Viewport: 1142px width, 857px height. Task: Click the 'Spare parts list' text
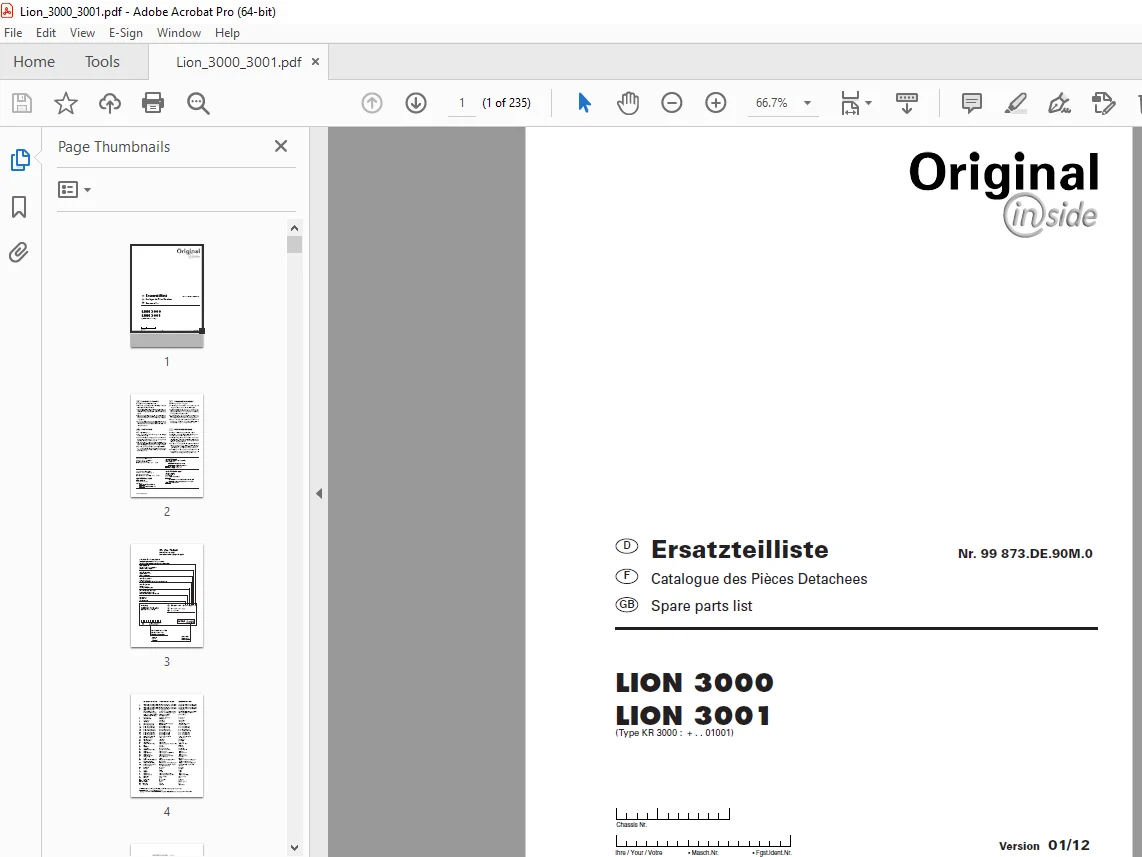tap(701, 606)
